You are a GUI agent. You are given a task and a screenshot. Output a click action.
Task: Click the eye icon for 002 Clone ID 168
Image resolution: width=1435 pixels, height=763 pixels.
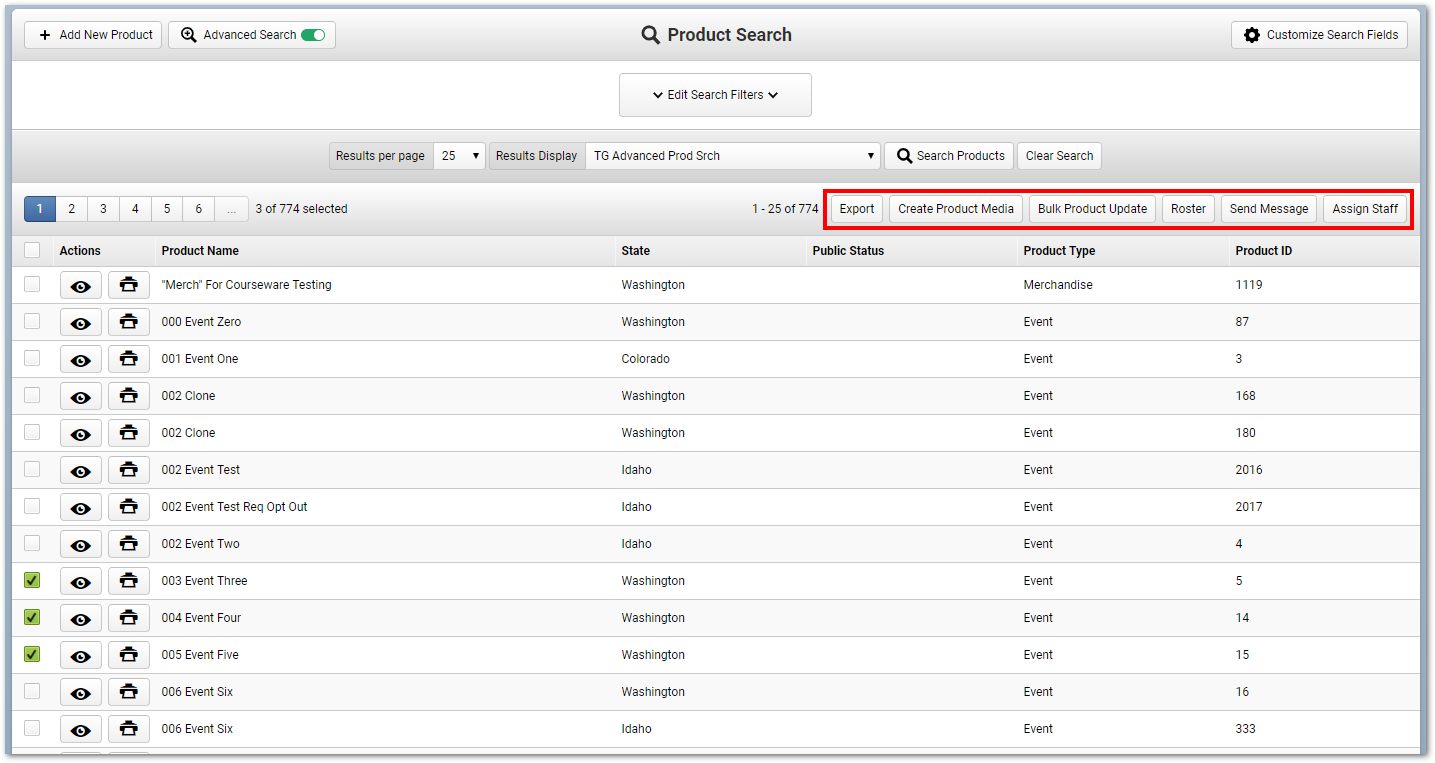tap(81, 397)
